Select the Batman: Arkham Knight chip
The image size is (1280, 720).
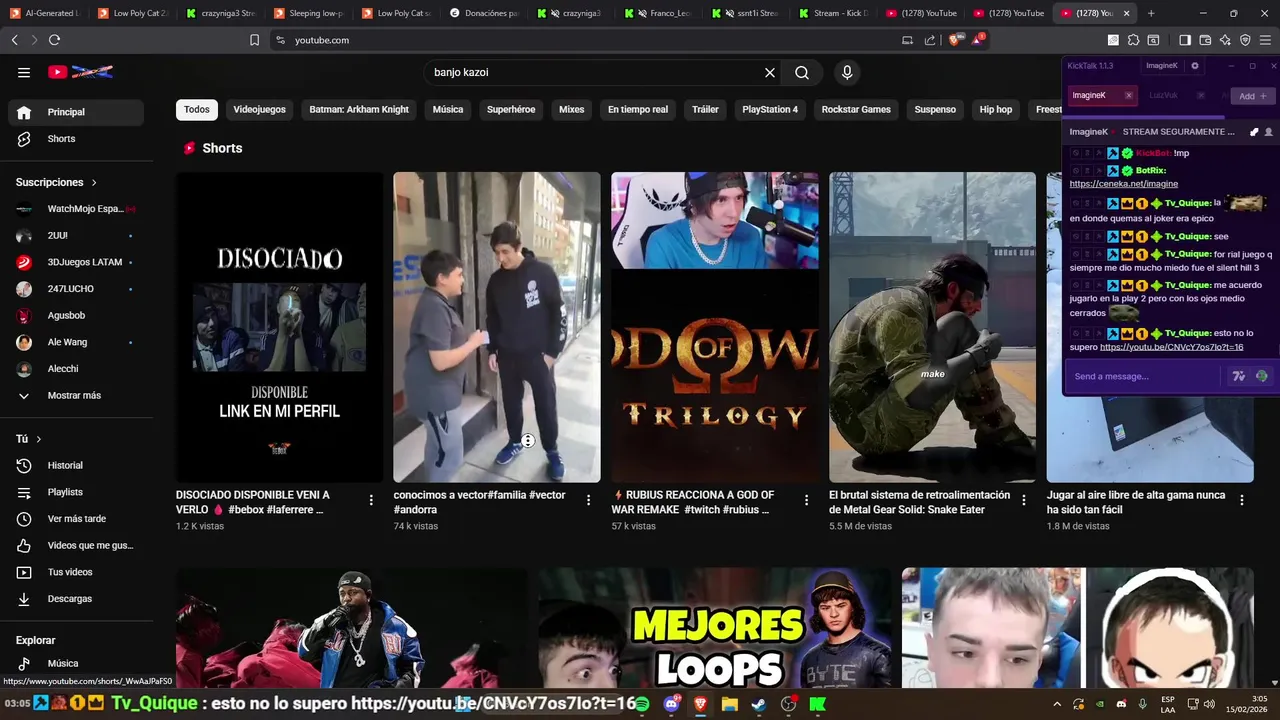(x=359, y=109)
